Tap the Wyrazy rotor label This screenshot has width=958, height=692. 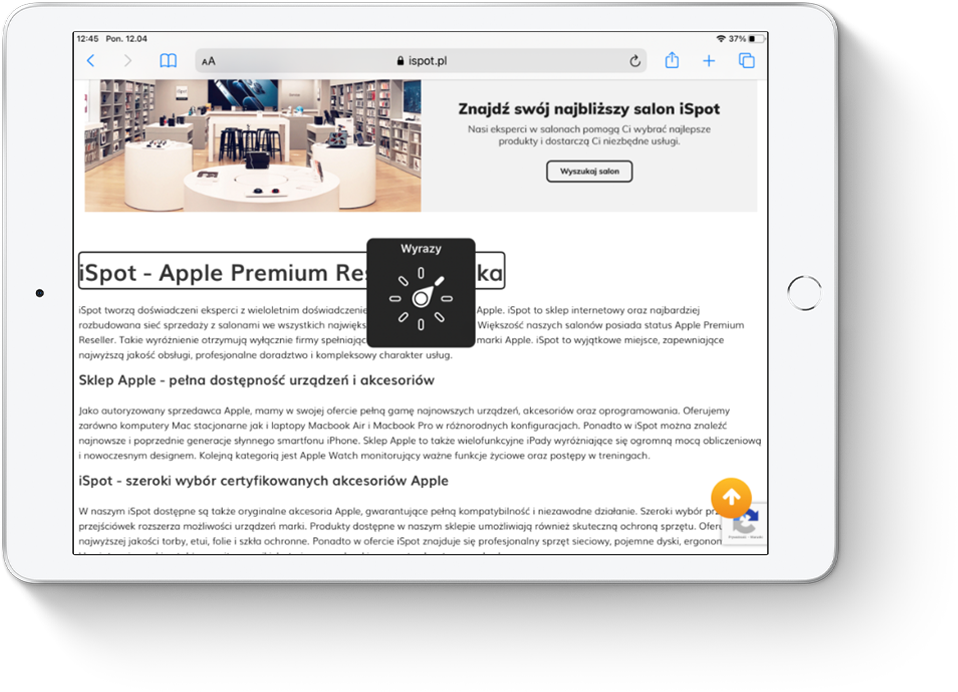coord(421,249)
